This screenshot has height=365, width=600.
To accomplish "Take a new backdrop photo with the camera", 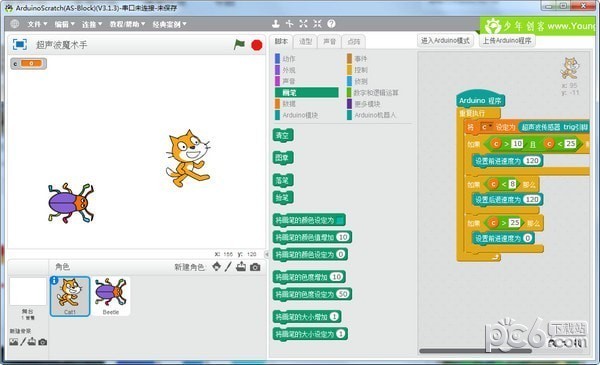I will tap(43, 342).
